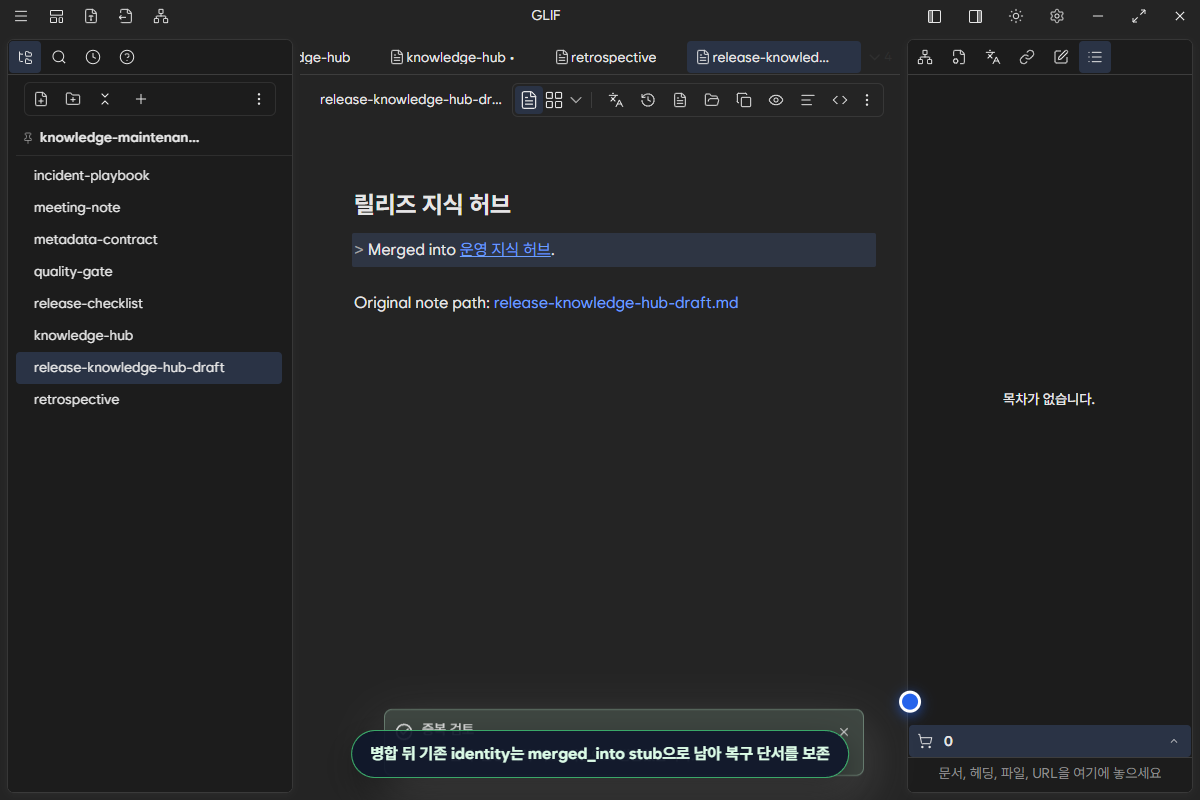
Task: Switch to the release-knowled... tab
Action: [x=773, y=57]
